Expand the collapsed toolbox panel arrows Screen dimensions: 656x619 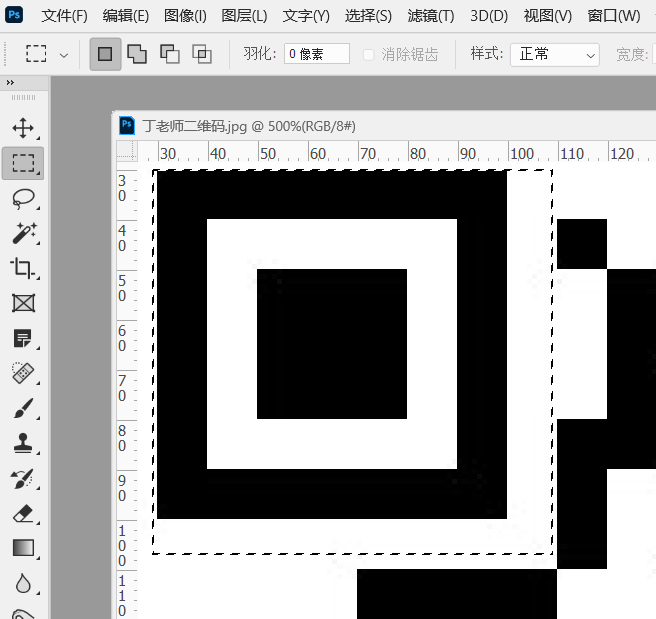[x=10, y=82]
